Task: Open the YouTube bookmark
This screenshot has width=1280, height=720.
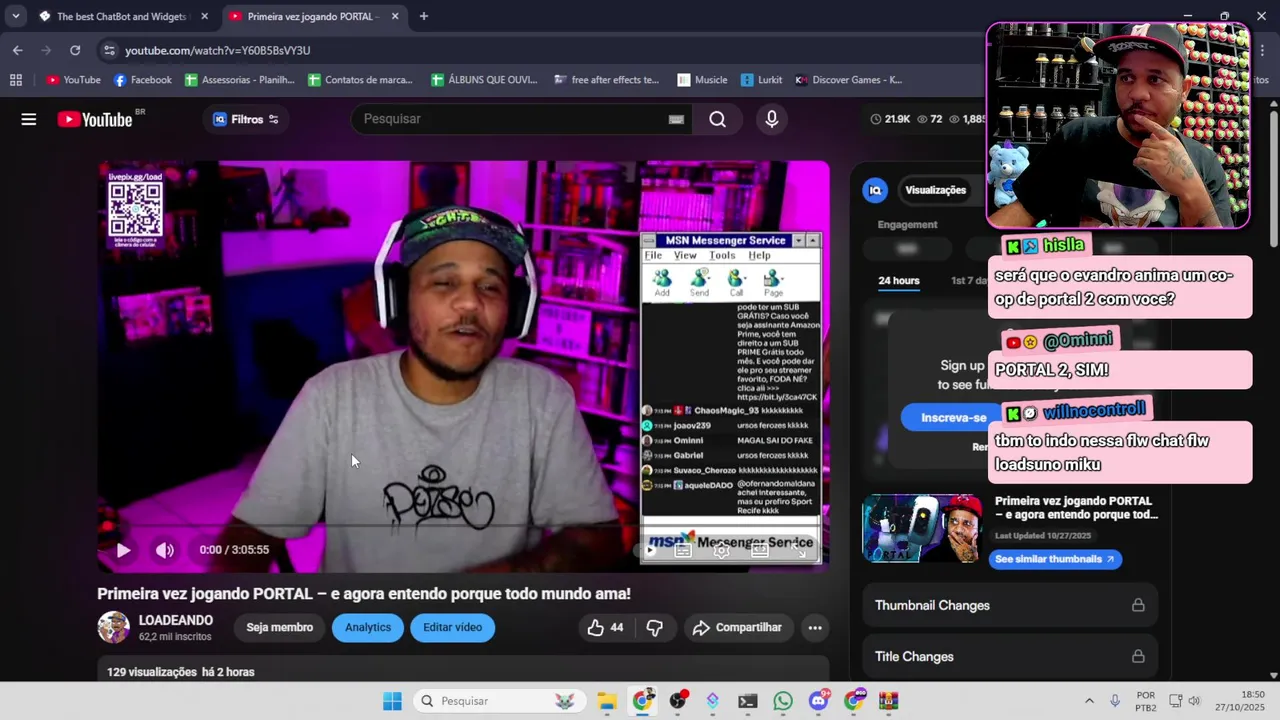Action: 73,80
